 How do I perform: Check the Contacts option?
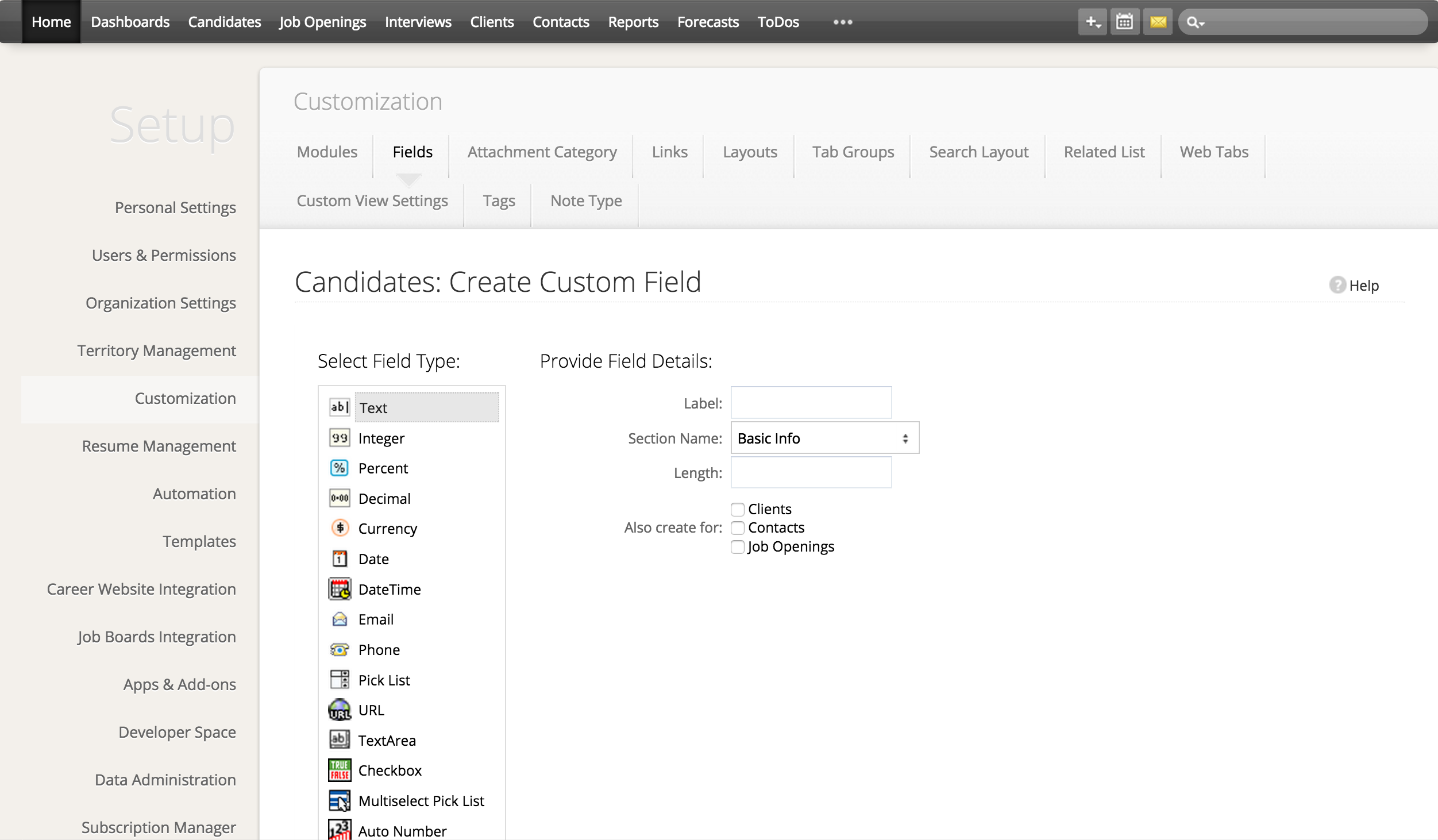737,527
